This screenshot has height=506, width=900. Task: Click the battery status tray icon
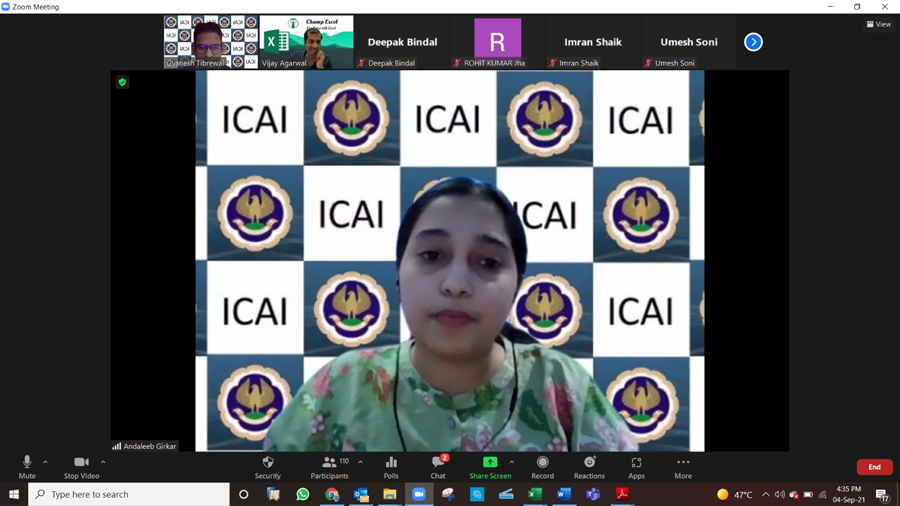click(808, 494)
